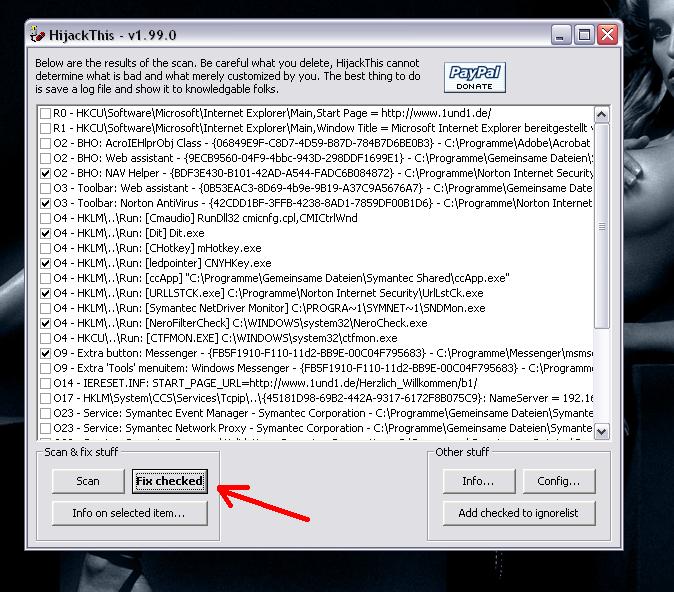Select text 'http://www.1und1.de/' in R0 row

(436, 113)
